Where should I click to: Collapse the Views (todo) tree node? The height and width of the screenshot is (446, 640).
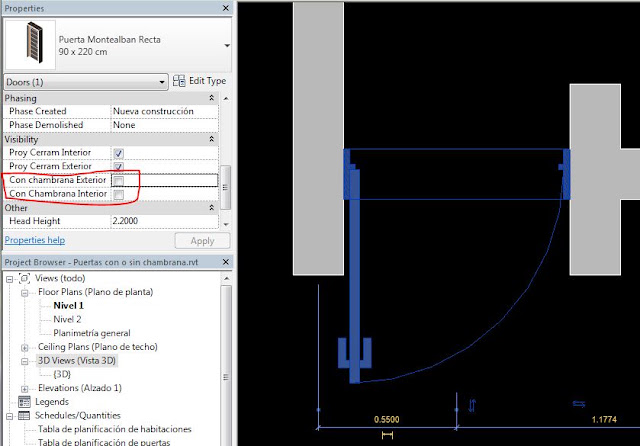(9, 279)
